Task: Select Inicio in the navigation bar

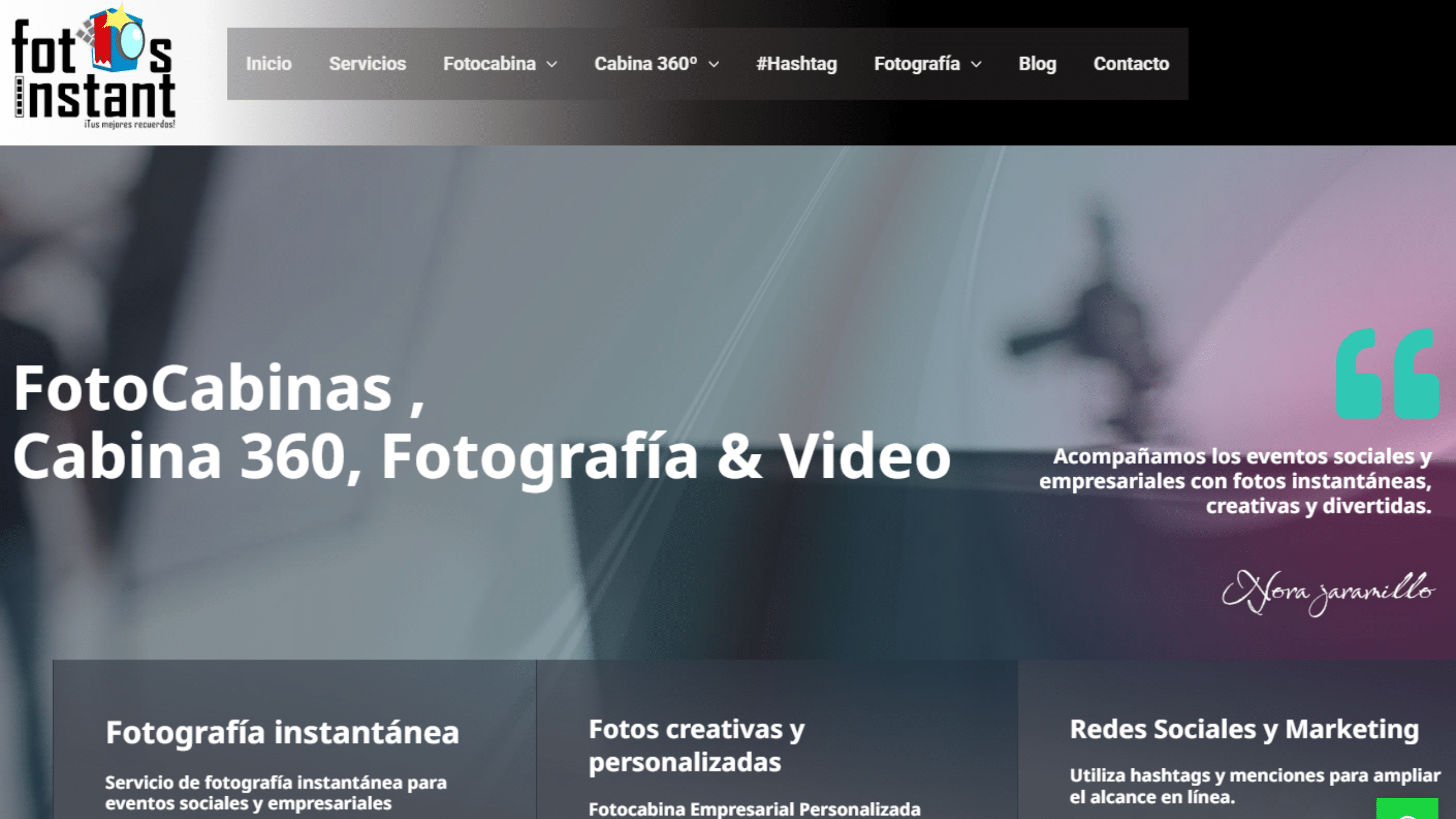Action: pyautogui.click(x=268, y=64)
